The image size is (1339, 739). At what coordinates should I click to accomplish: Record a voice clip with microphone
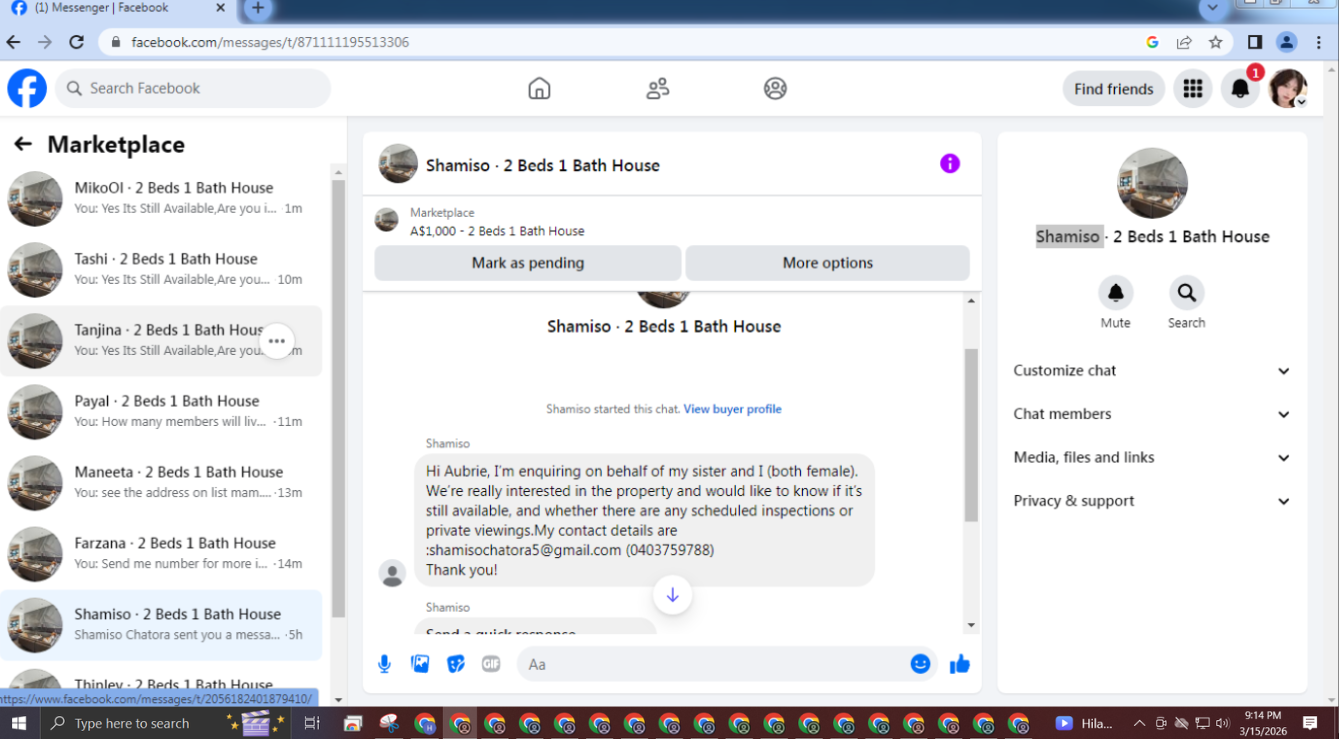(384, 664)
